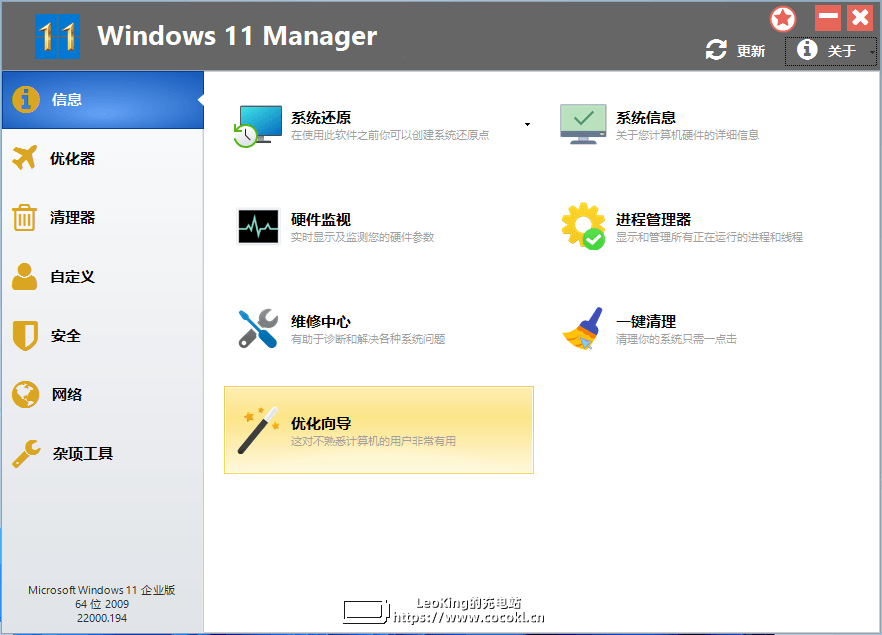Image resolution: width=882 pixels, height=635 pixels.
Task: Click the 一键清理 title text
Action: coord(646,321)
